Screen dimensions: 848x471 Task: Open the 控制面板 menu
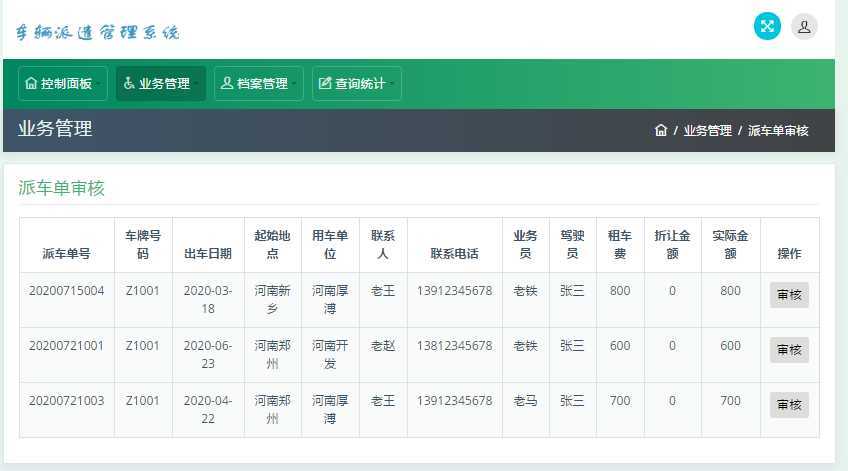[x=62, y=83]
